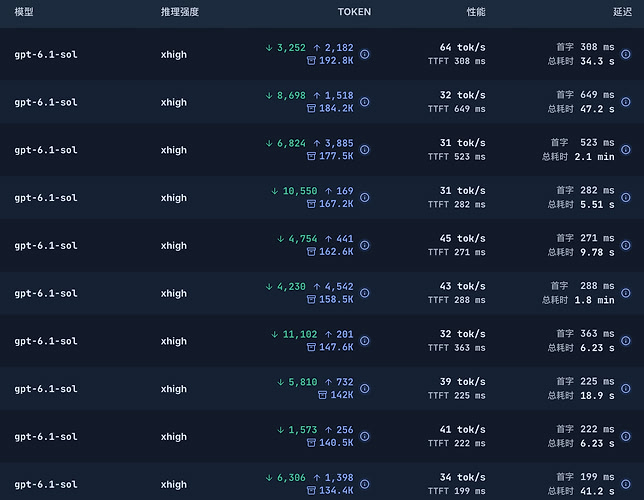Click cache archive icon next to 142K
The height and width of the screenshot is (500, 644).
pos(322,395)
